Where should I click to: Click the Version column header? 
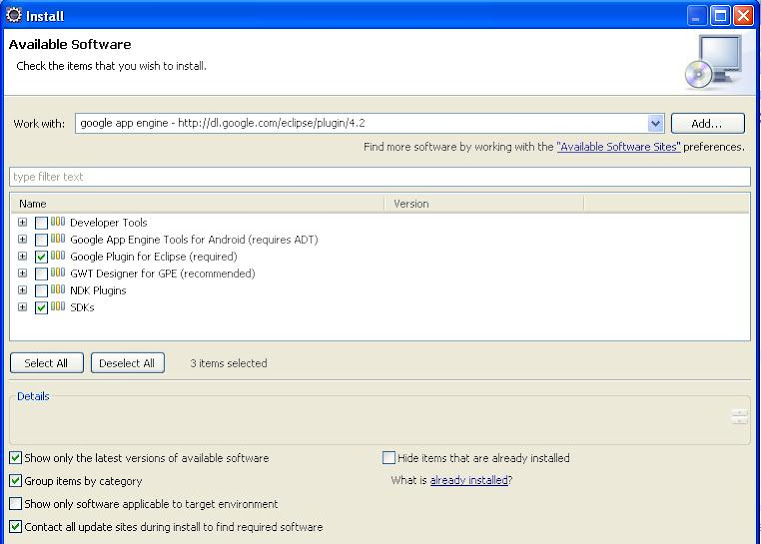coord(484,204)
